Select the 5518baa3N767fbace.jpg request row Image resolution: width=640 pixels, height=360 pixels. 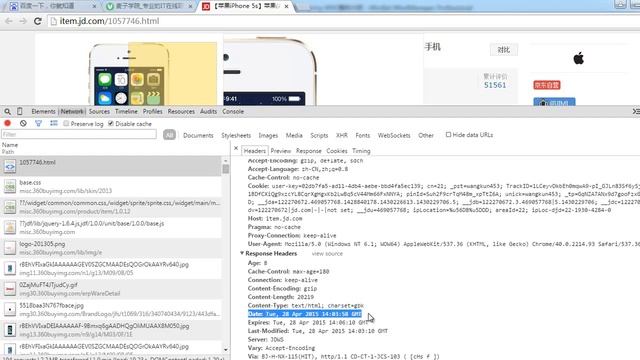coord(111,309)
